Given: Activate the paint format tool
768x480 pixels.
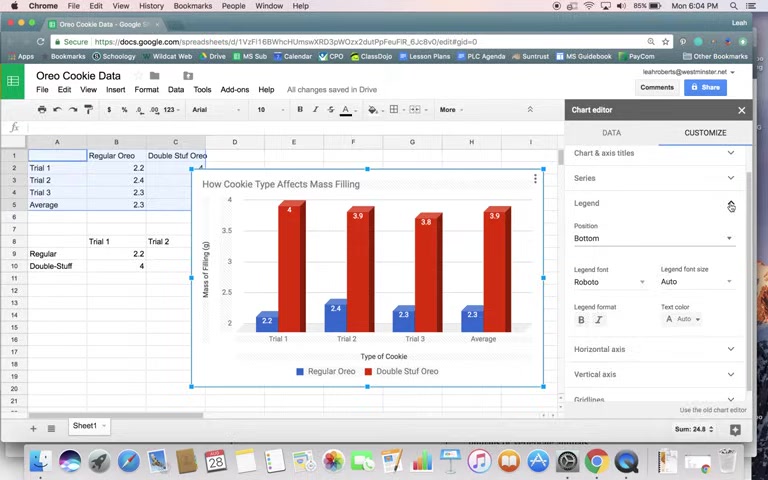Looking at the screenshot, I should [89, 110].
